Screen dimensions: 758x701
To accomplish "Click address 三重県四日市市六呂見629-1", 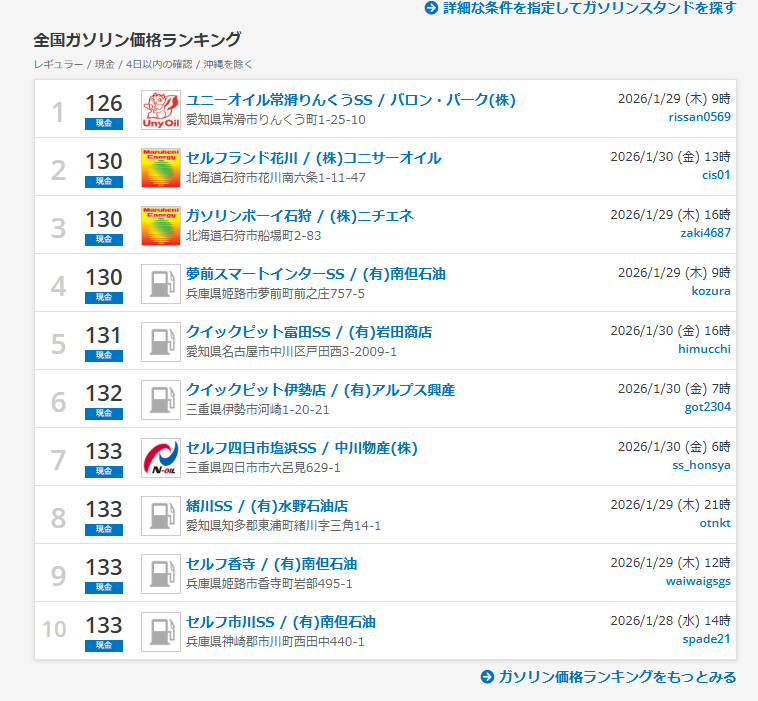I will [263, 467].
